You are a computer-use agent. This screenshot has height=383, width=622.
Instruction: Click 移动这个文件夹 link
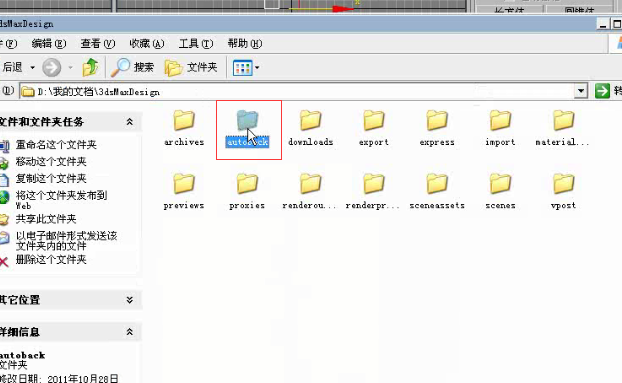point(51,162)
